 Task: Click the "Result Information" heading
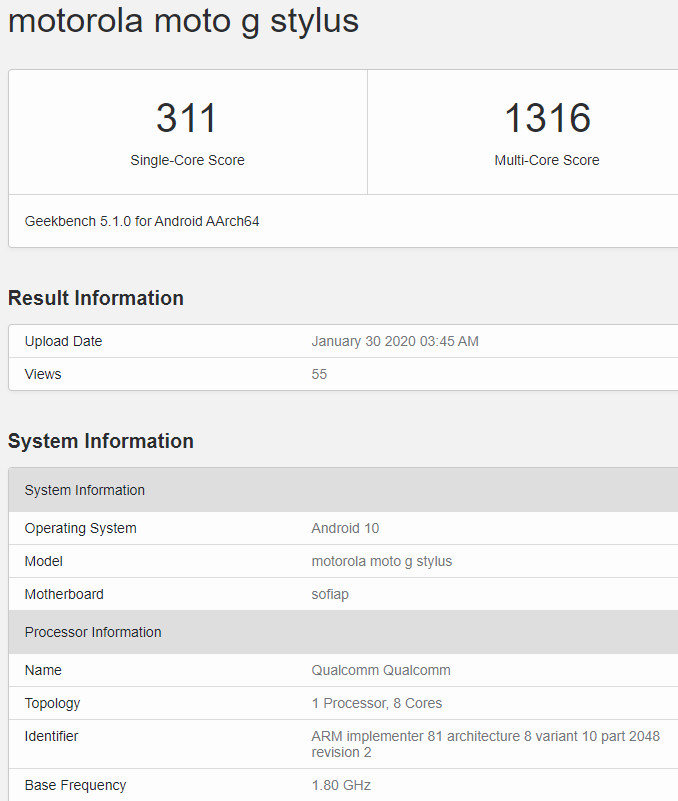click(x=96, y=298)
